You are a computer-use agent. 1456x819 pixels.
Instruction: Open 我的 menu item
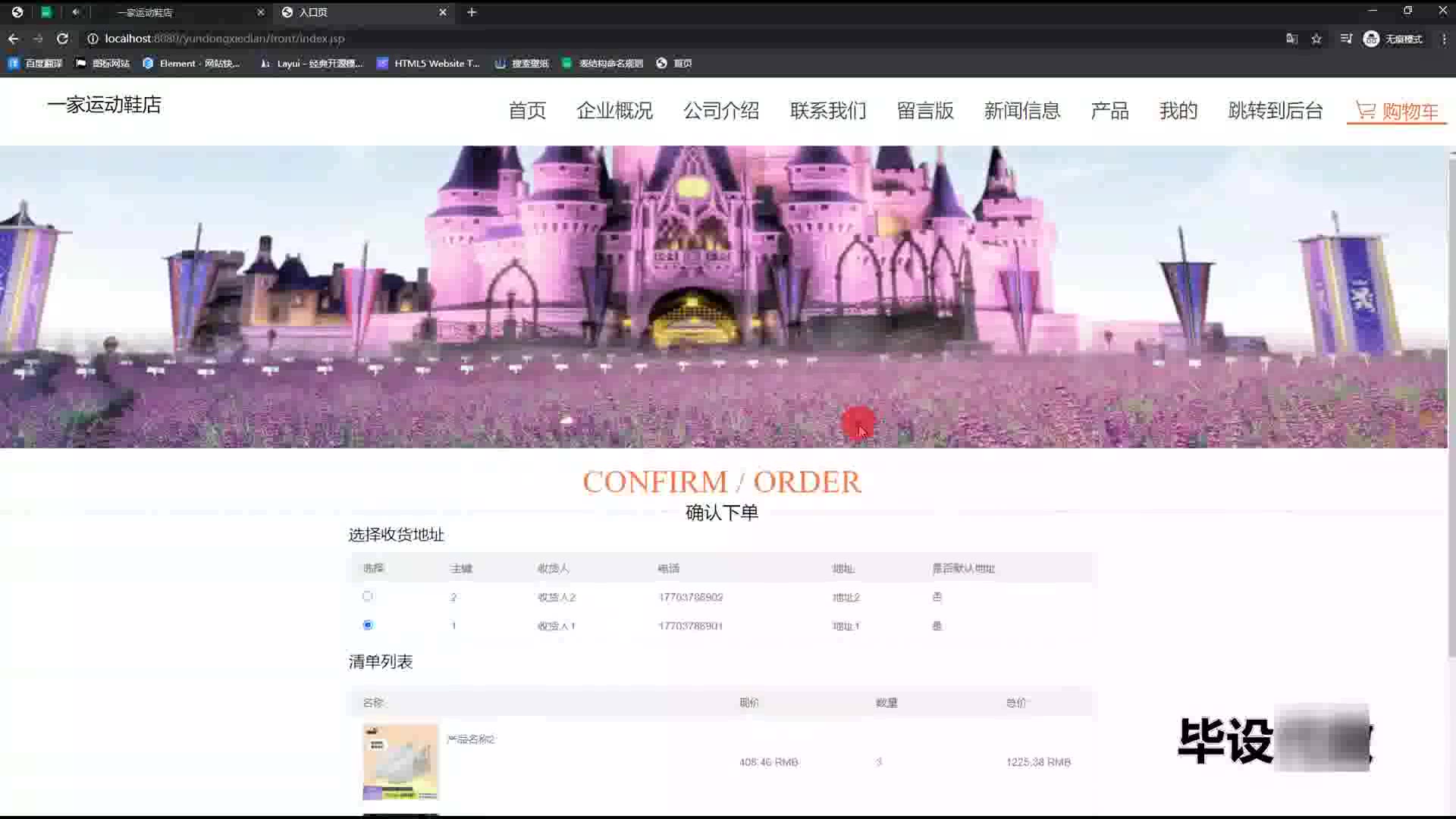point(1178,111)
